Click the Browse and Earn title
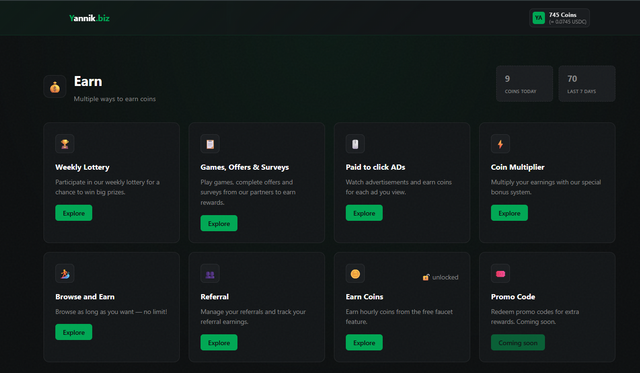 pyautogui.click(x=85, y=297)
